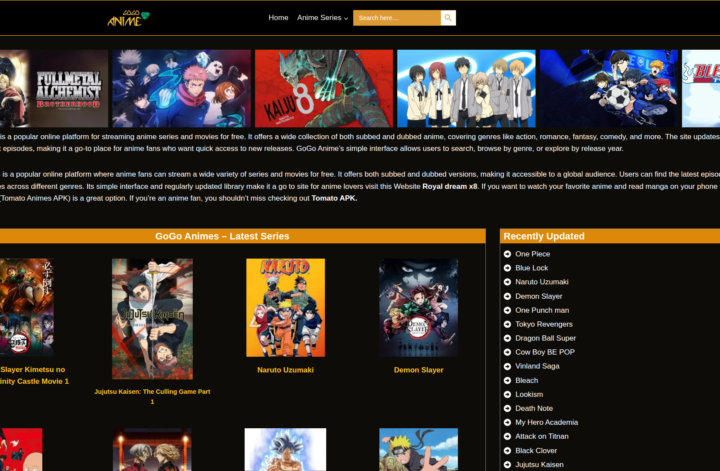The height and width of the screenshot is (471, 720).
Task: Select Tokyo Revengers in Recently Updated
Action: (x=542, y=324)
